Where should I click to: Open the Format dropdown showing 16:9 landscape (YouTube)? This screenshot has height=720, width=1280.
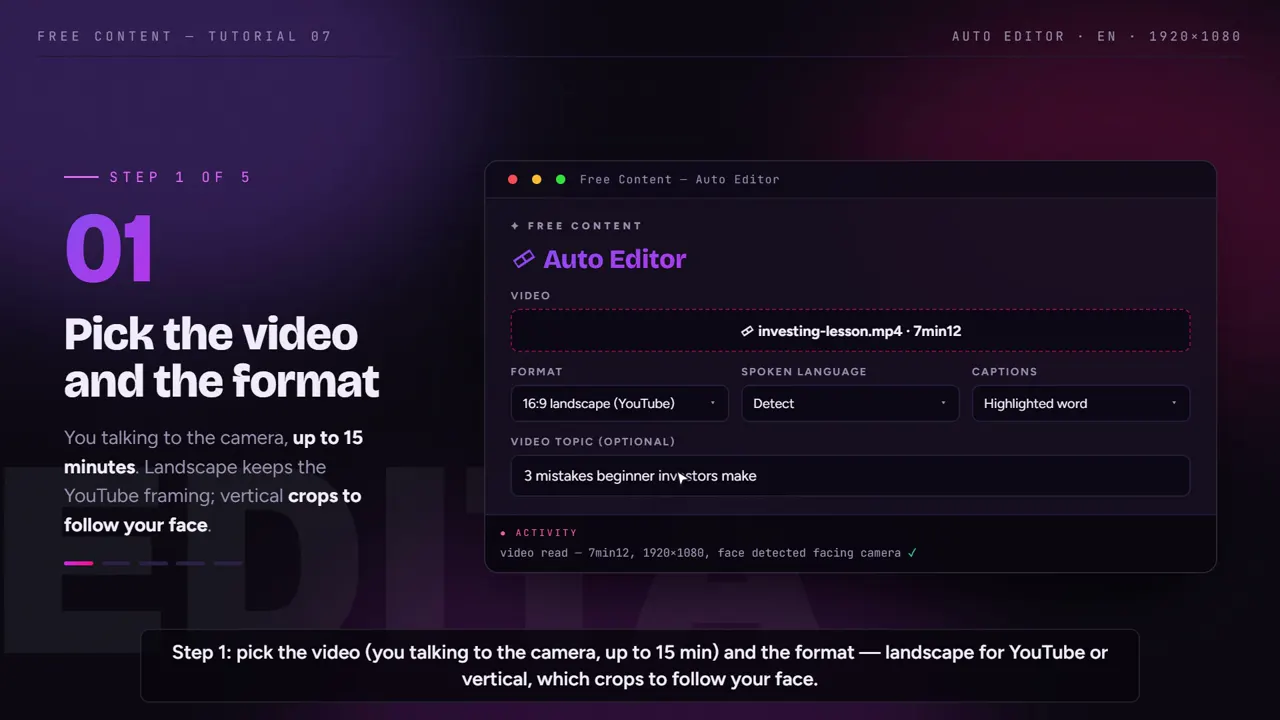[x=619, y=403]
